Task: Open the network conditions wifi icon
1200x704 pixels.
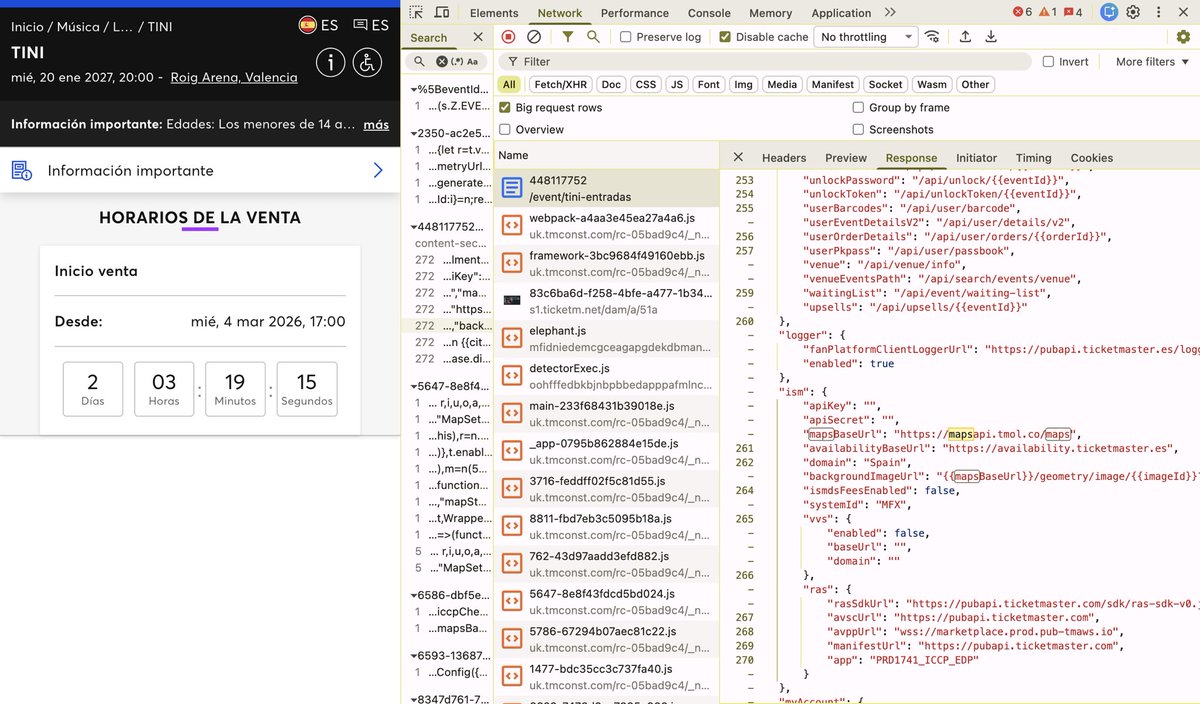Action: click(932, 37)
